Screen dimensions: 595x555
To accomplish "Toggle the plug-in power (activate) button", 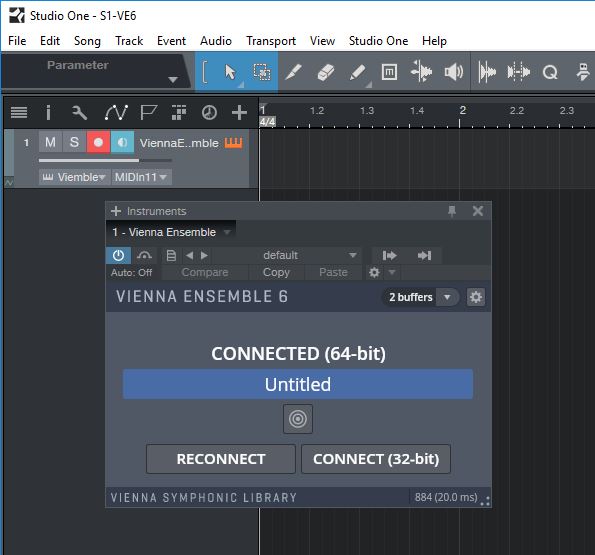I will click(x=118, y=255).
